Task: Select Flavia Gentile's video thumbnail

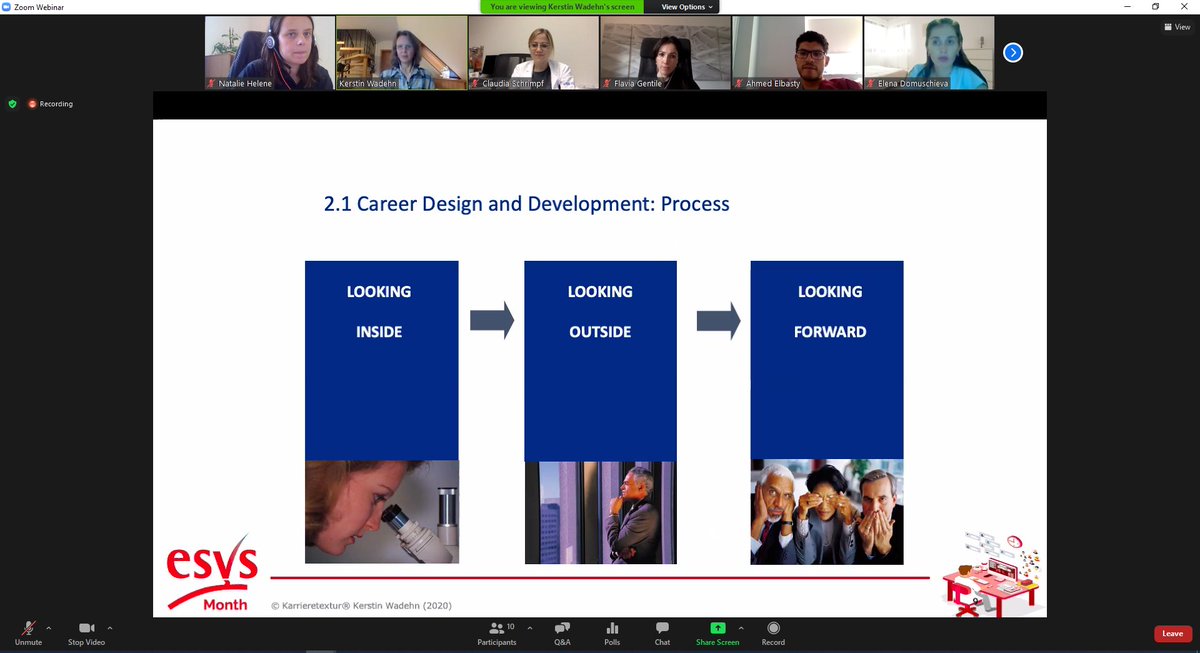Action: [x=666, y=53]
